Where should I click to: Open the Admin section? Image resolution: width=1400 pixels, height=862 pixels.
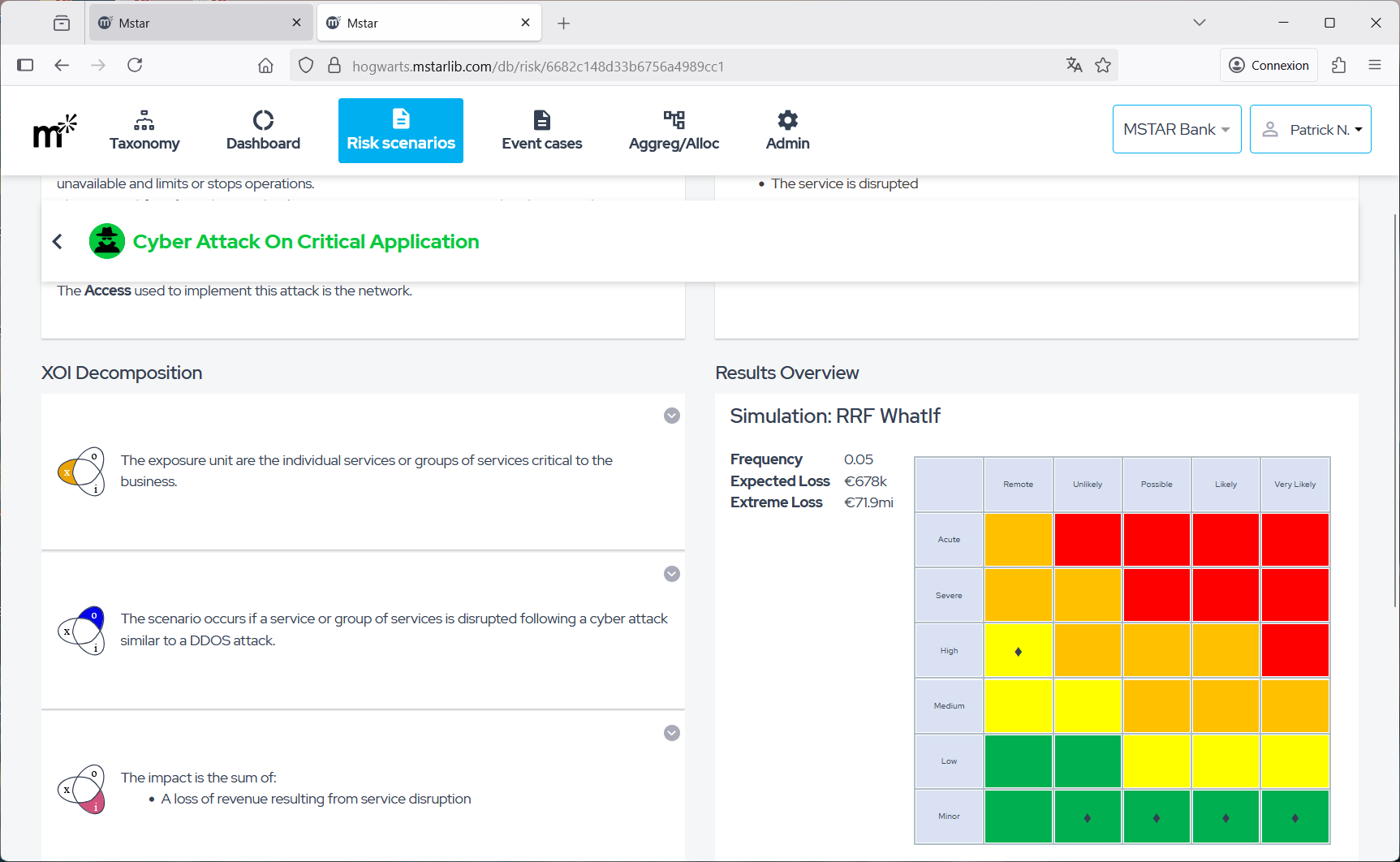tap(787, 131)
